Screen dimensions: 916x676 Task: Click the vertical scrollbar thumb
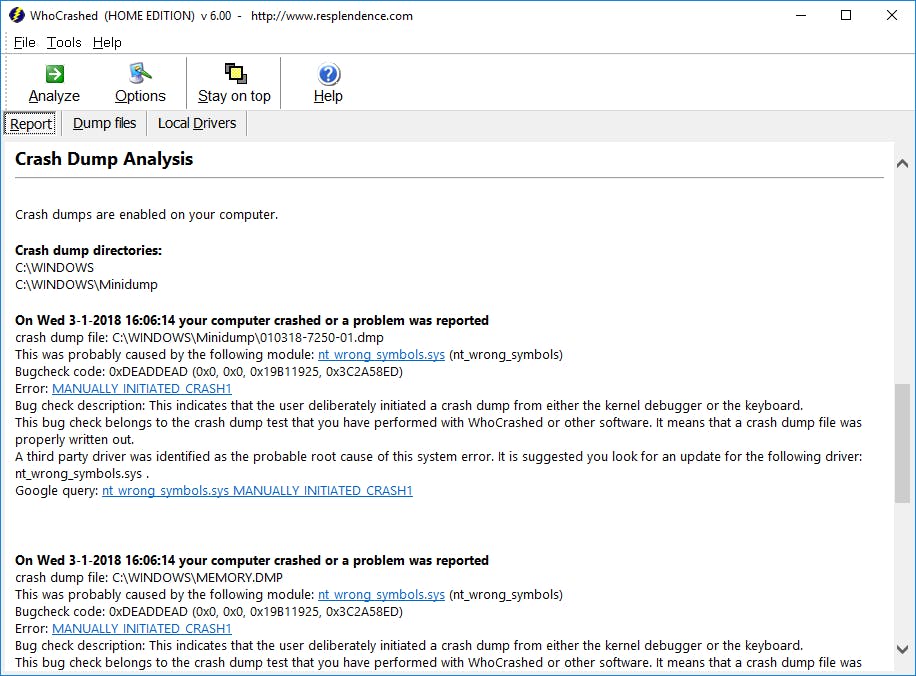coord(902,443)
